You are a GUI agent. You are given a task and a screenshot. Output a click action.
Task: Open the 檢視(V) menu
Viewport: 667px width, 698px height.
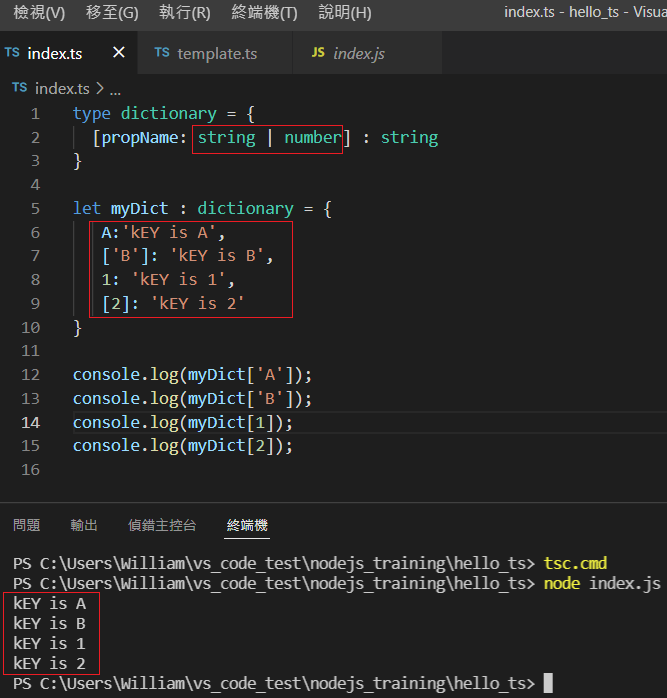click(39, 13)
